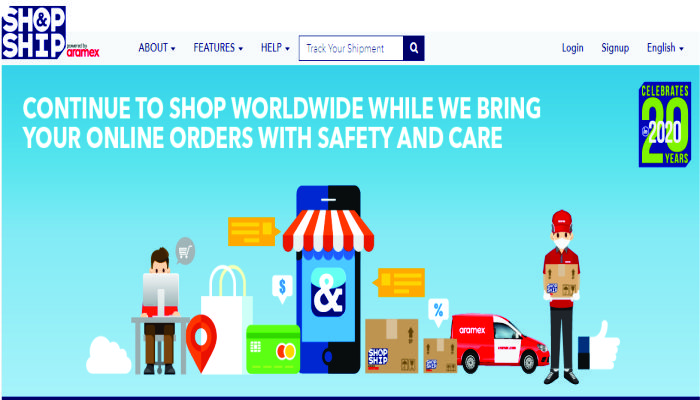Click the masked courier holding a box
Image resolution: width=700 pixels, height=400 pixels.
click(x=561, y=297)
